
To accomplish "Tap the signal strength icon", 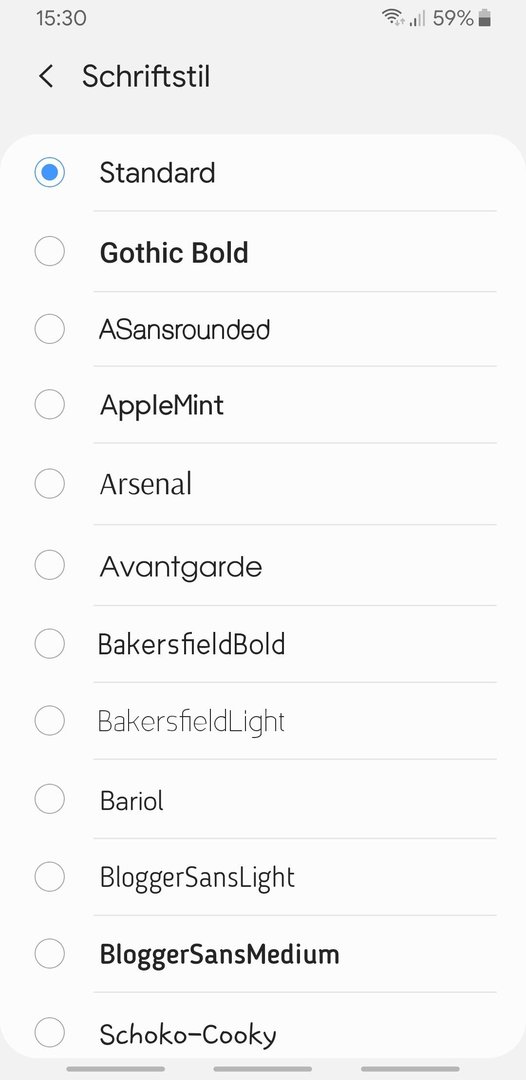I will pos(417,19).
